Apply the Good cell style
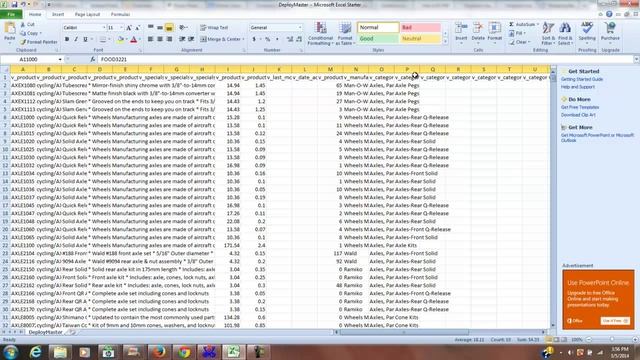Viewport: 640px width, 360px height. (x=378, y=38)
